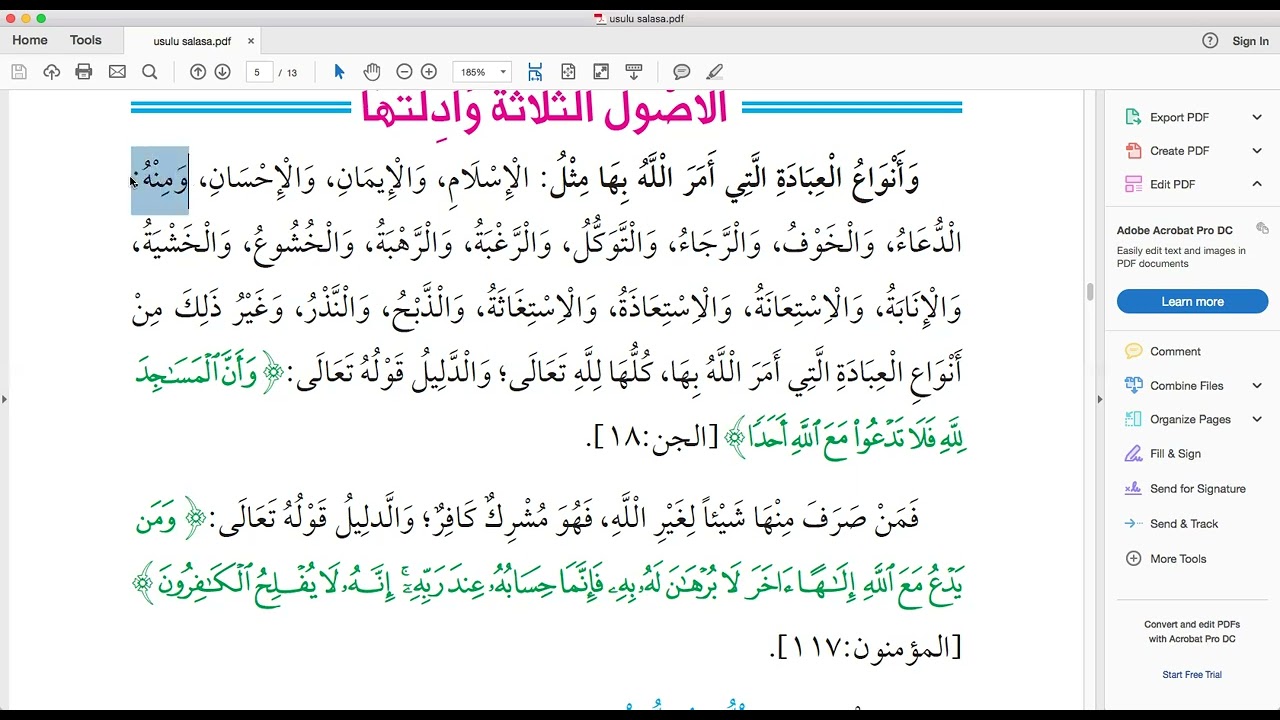Click the Export PDF tool icon

[1133, 117]
